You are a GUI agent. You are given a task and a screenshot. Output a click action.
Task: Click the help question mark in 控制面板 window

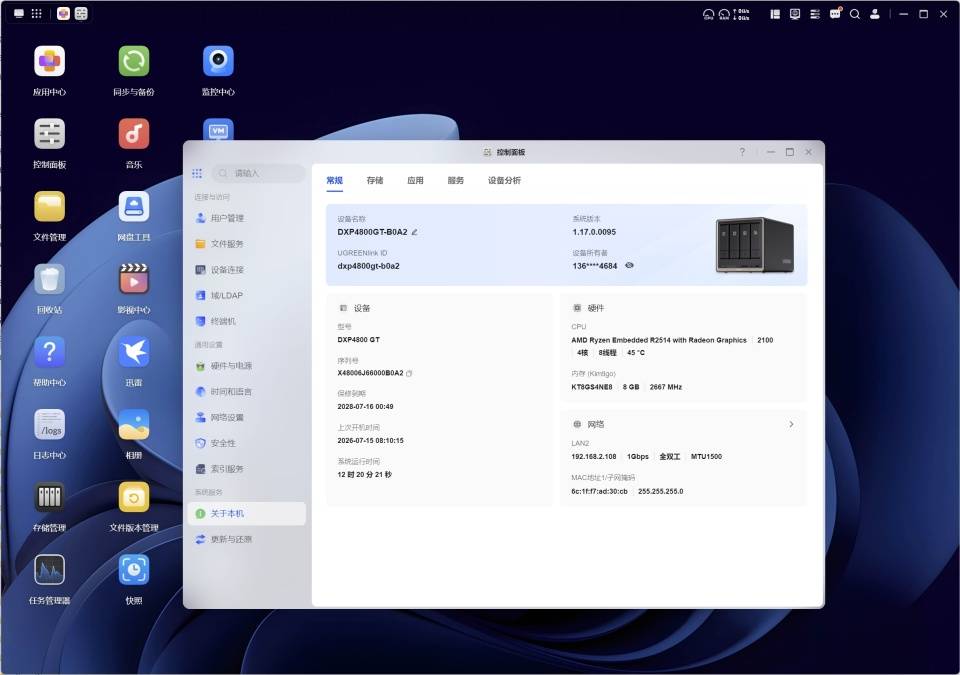coord(742,152)
